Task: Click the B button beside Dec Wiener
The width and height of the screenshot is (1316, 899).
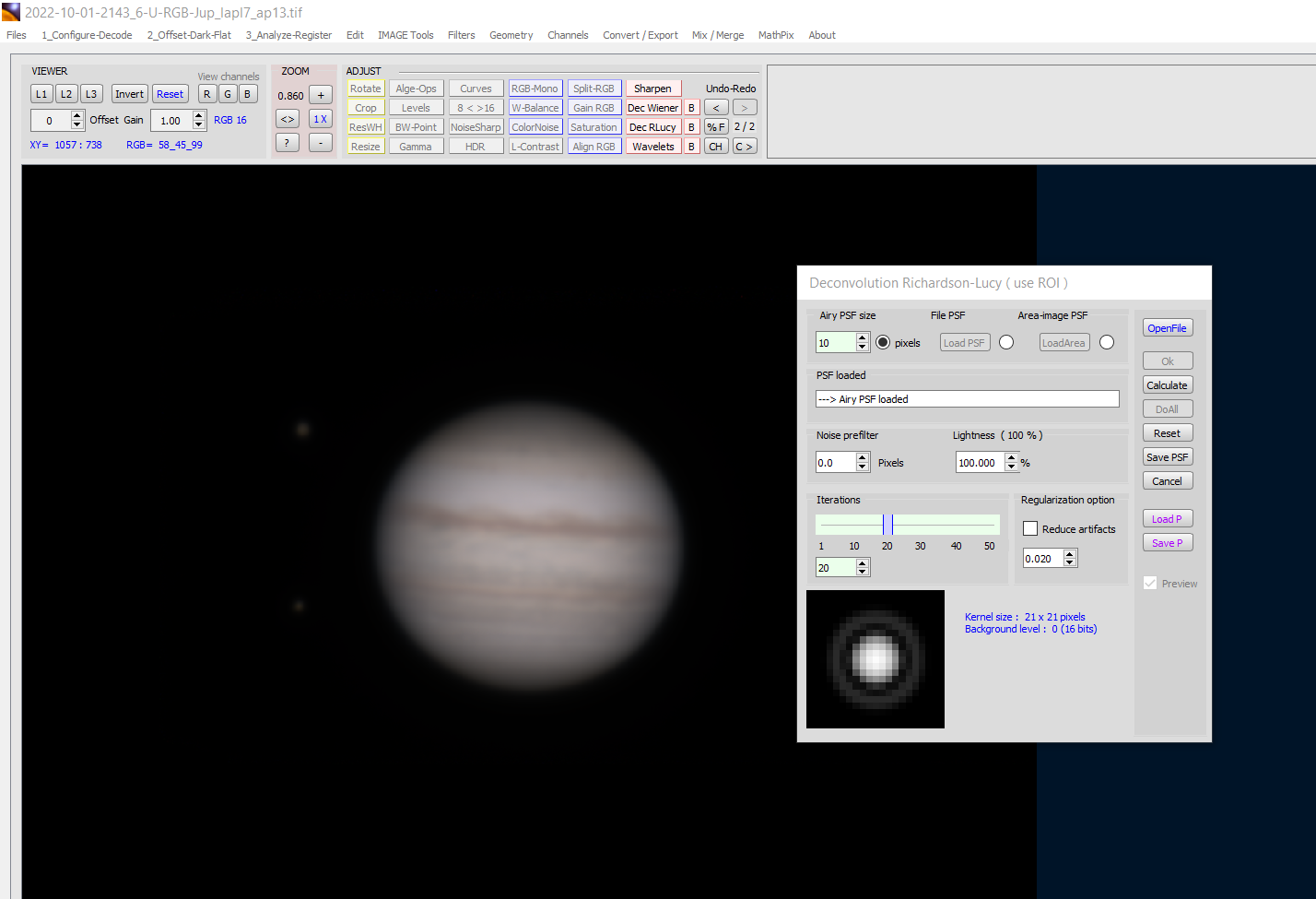Action: point(691,108)
